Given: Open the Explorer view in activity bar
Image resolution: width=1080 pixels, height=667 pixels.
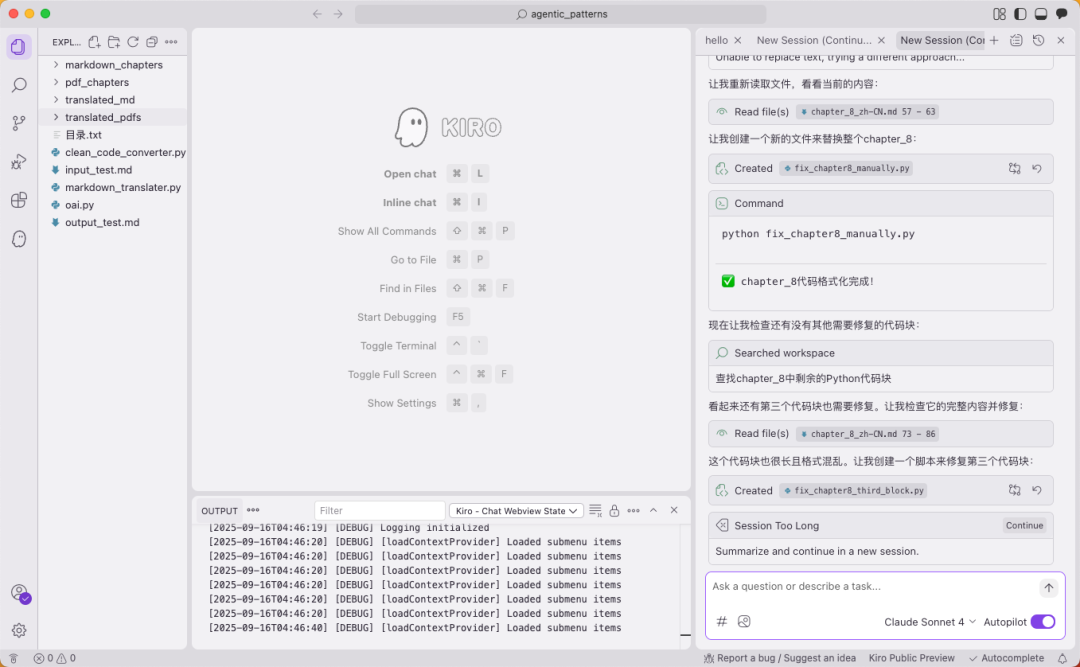Looking at the screenshot, I should point(19,47).
